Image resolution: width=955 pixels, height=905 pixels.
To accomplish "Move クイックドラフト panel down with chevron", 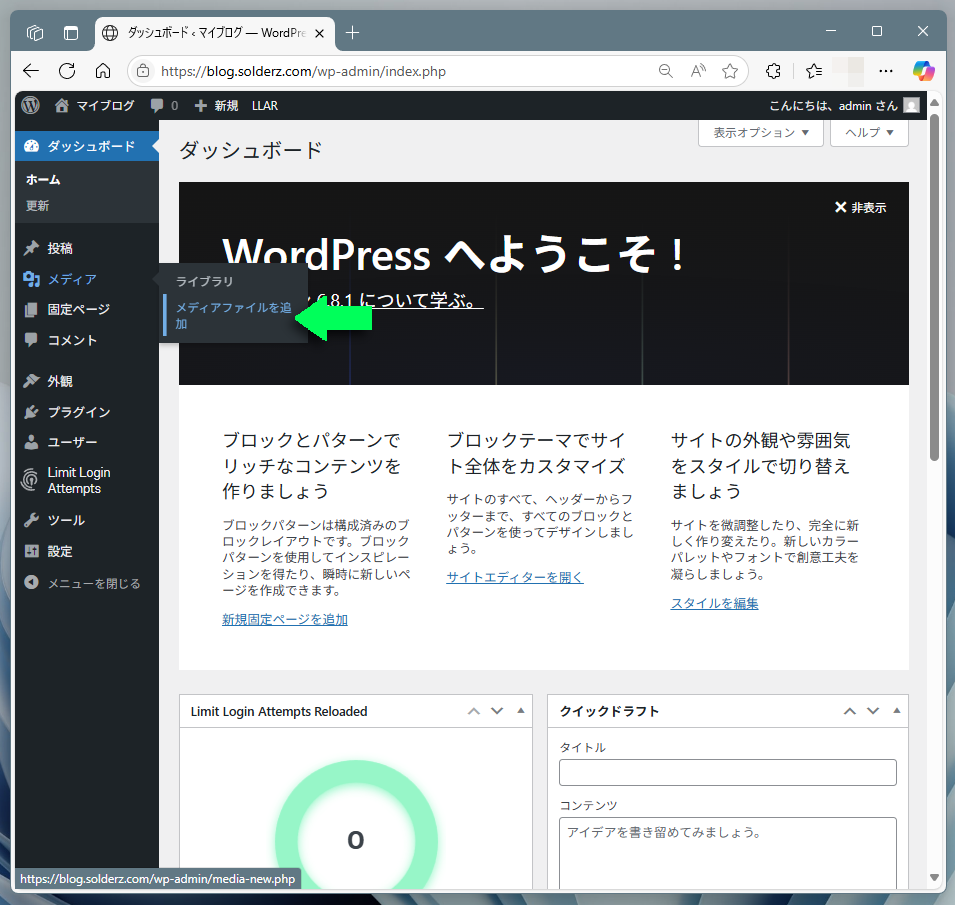I will tap(873, 711).
